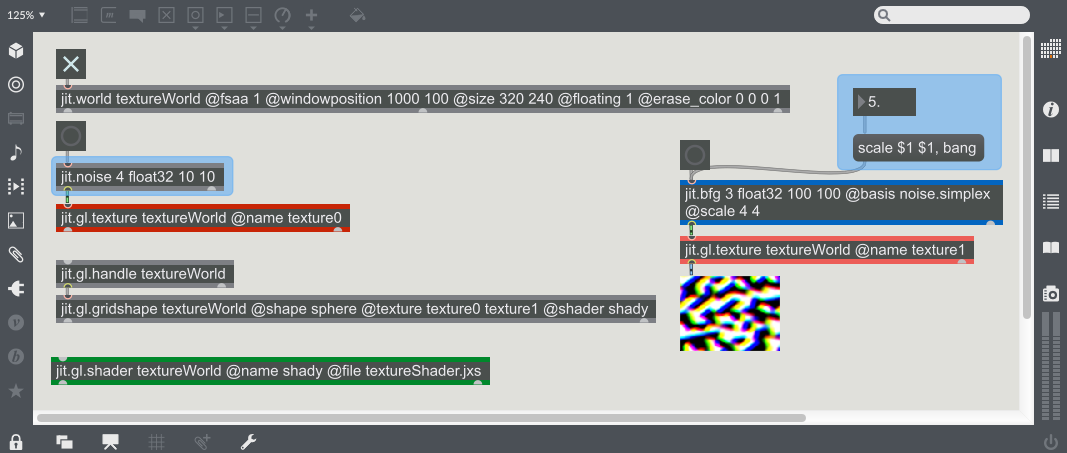Screen dimensions: 1067x453
Task: Add a comment object from toolbar
Action: pos(138,16)
